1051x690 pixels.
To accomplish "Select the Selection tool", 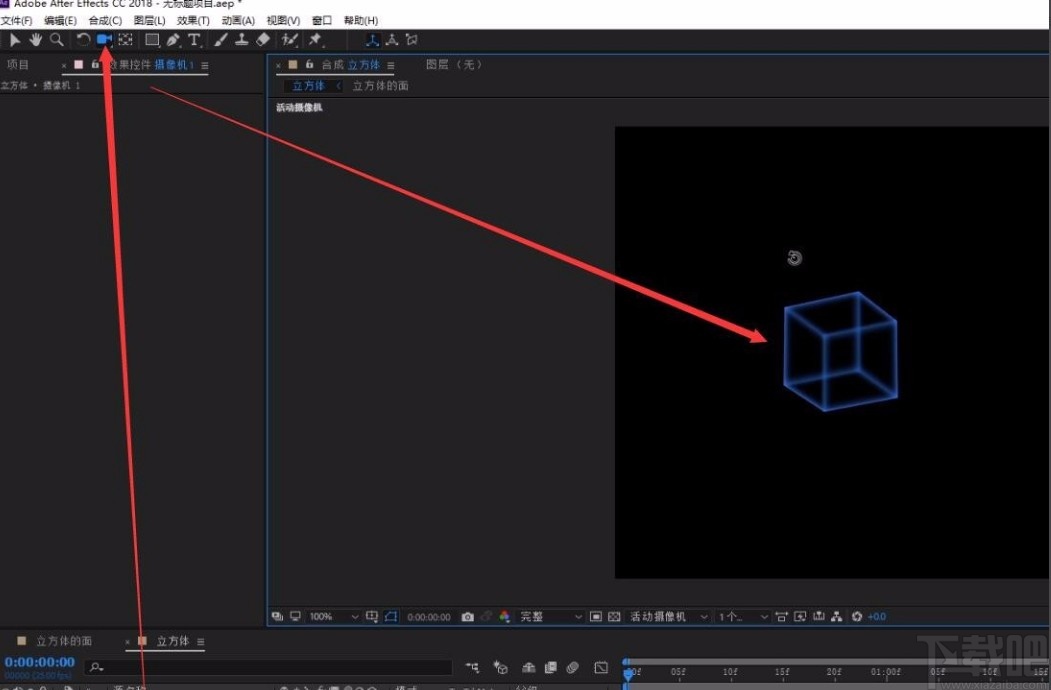I will [15, 40].
